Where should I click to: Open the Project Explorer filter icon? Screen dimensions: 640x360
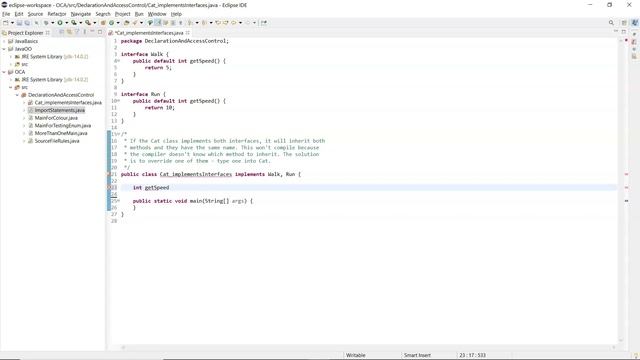[x=77, y=32]
